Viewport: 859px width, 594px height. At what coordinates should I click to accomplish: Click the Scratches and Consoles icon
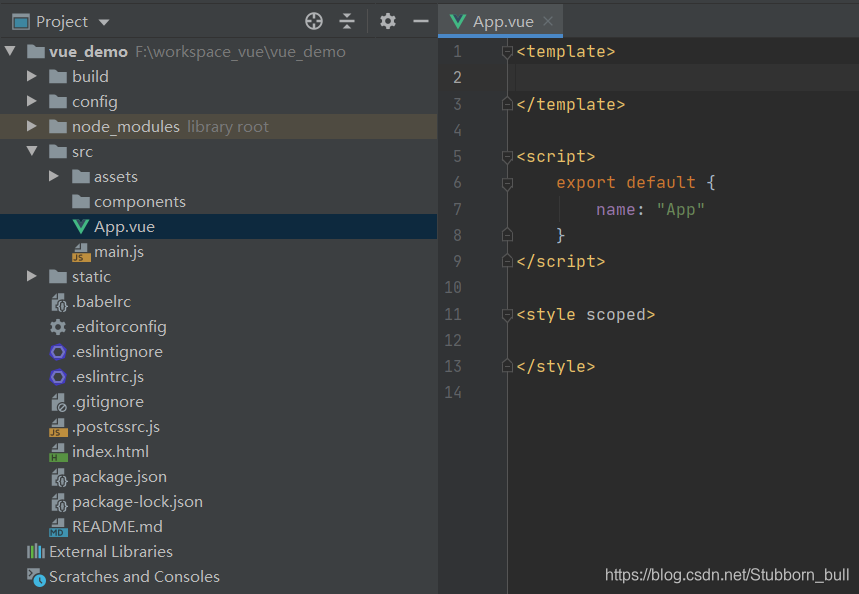pyautogui.click(x=36, y=577)
